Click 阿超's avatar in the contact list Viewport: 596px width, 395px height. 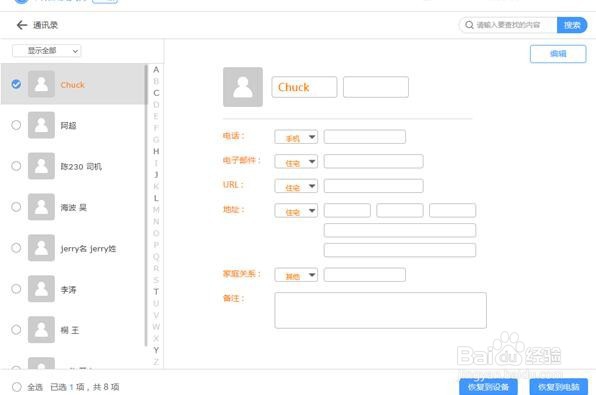pyautogui.click(x=41, y=125)
